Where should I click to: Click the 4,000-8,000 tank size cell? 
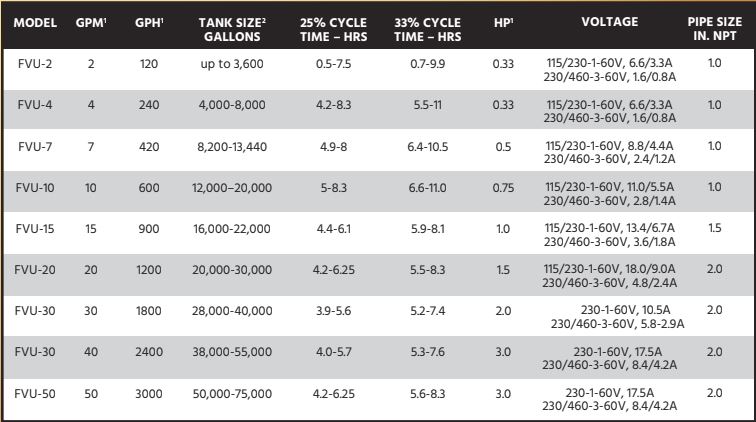pos(232,105)
